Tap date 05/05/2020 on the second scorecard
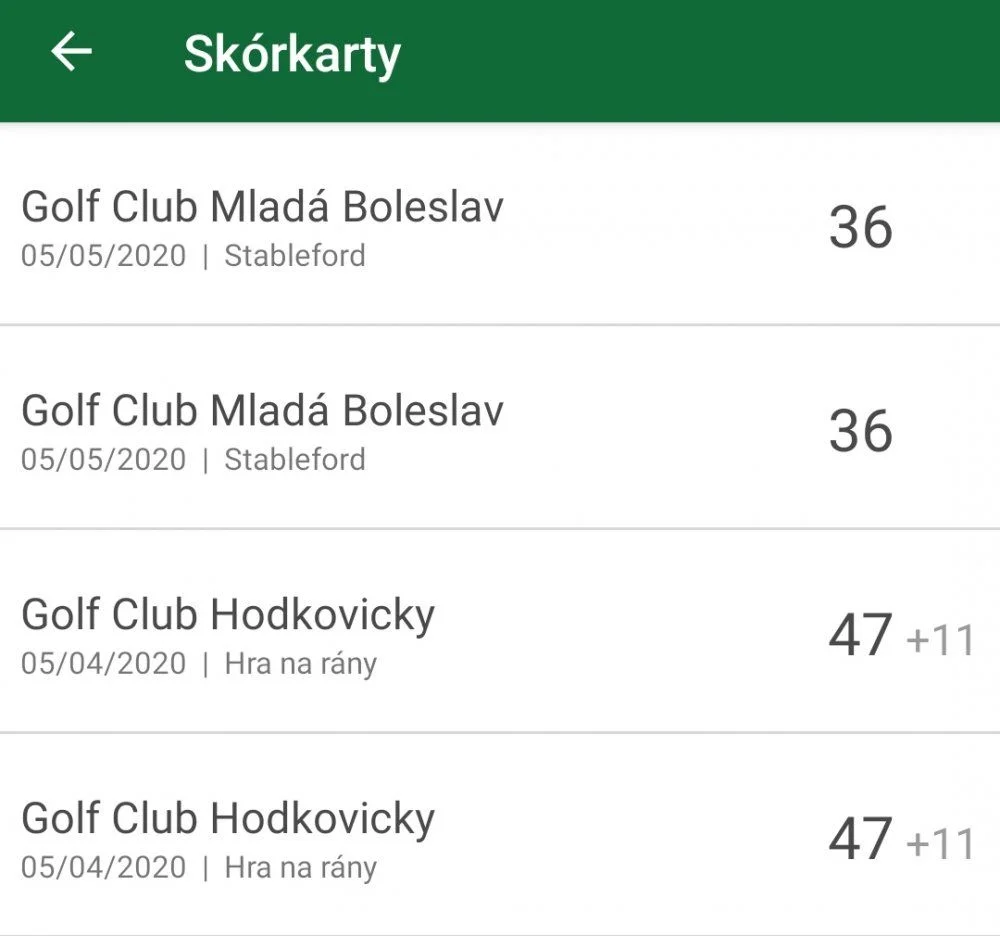Image resolution: width=1000 pixels, height=936 pixels. (x=103, y=460)
